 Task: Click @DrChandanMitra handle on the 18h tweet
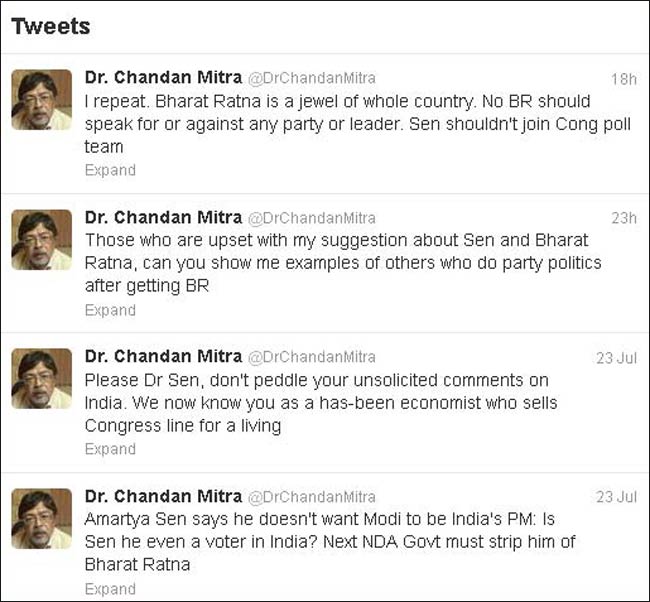(311, 79)
